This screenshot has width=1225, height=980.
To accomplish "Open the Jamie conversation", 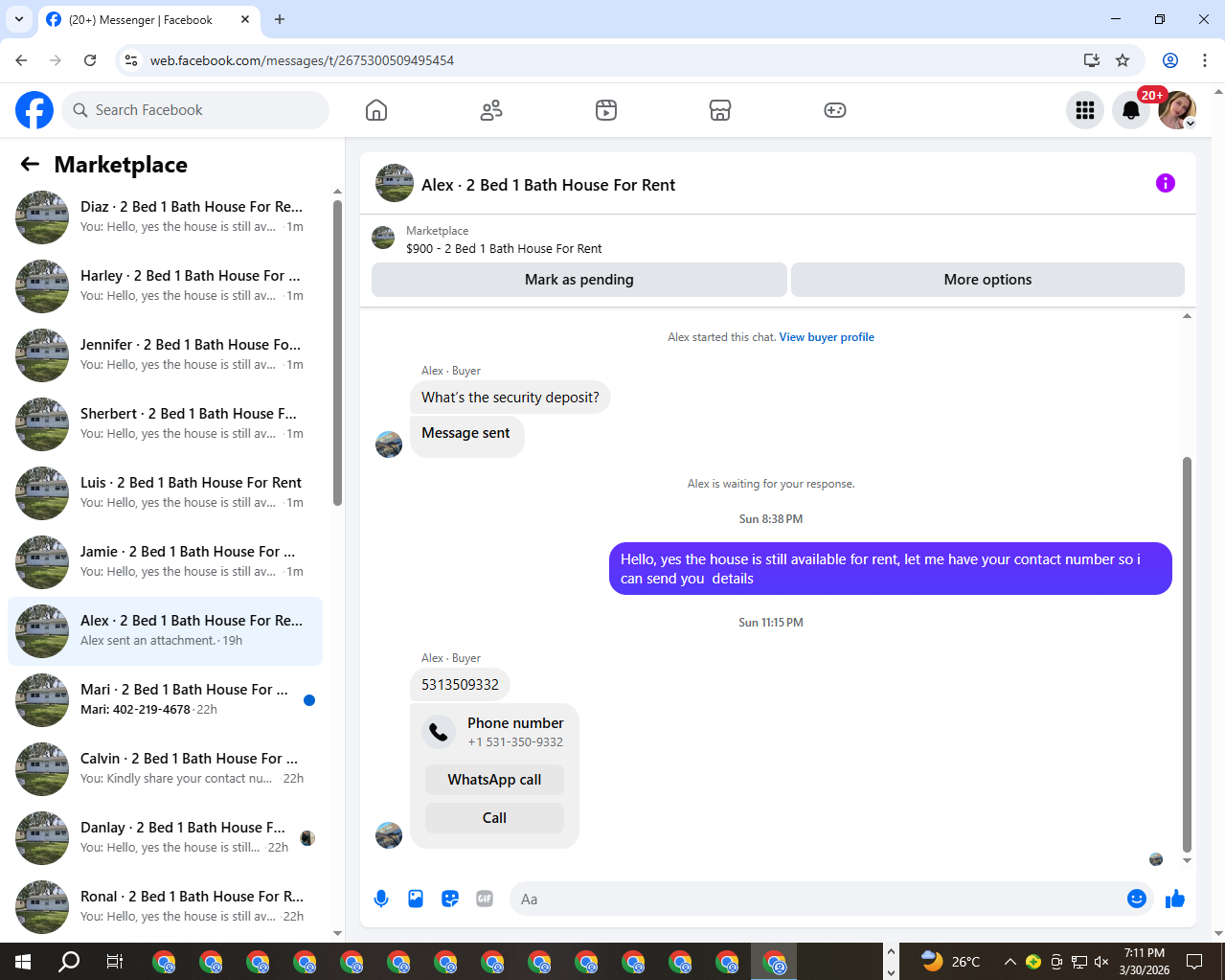I will click(165, 562).
